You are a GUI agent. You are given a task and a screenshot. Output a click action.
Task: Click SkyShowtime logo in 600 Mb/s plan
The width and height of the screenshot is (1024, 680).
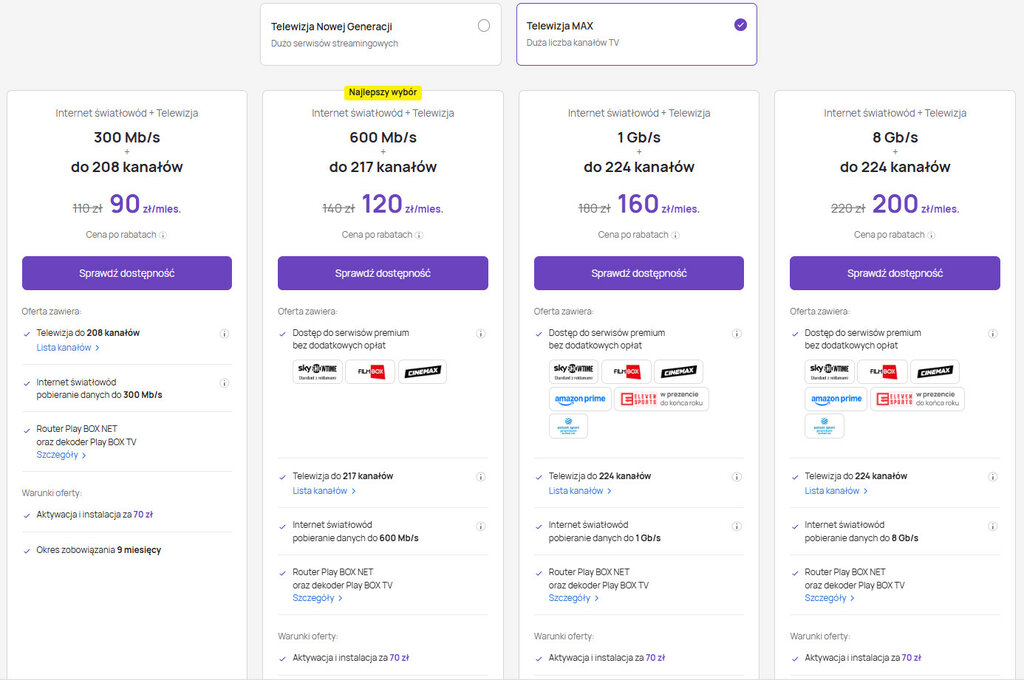pyautogui.click(x=318, y=372)
